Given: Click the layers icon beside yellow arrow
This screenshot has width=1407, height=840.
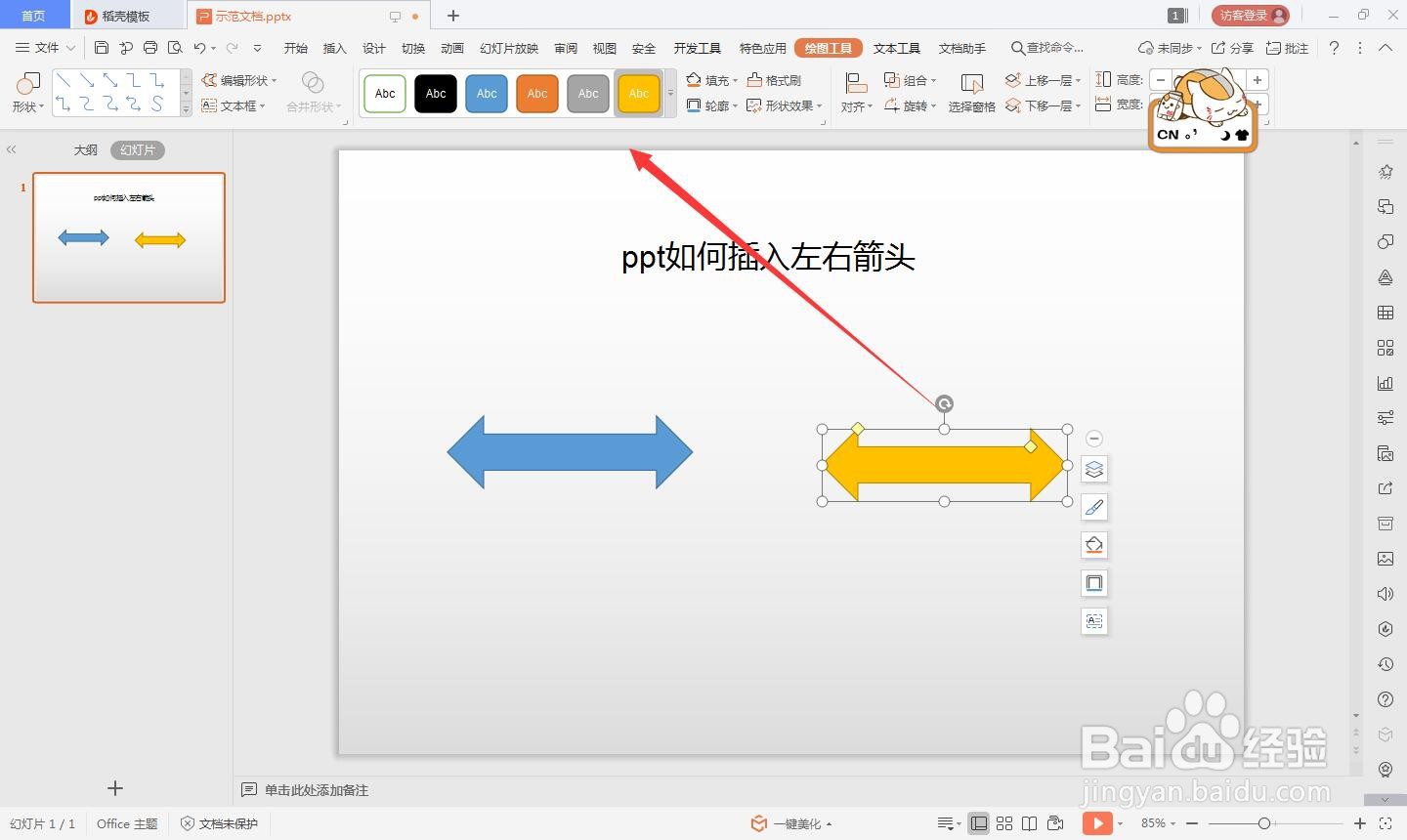Looking at the screenshot, I should [1094, 469].
